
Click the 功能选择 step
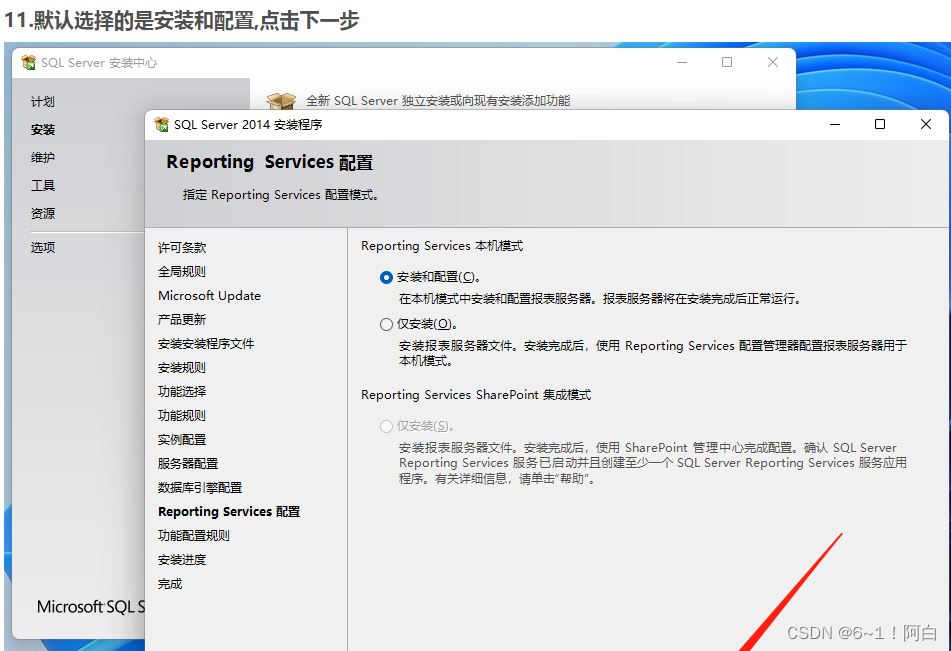pyautogui.click(x=182, y=392)
